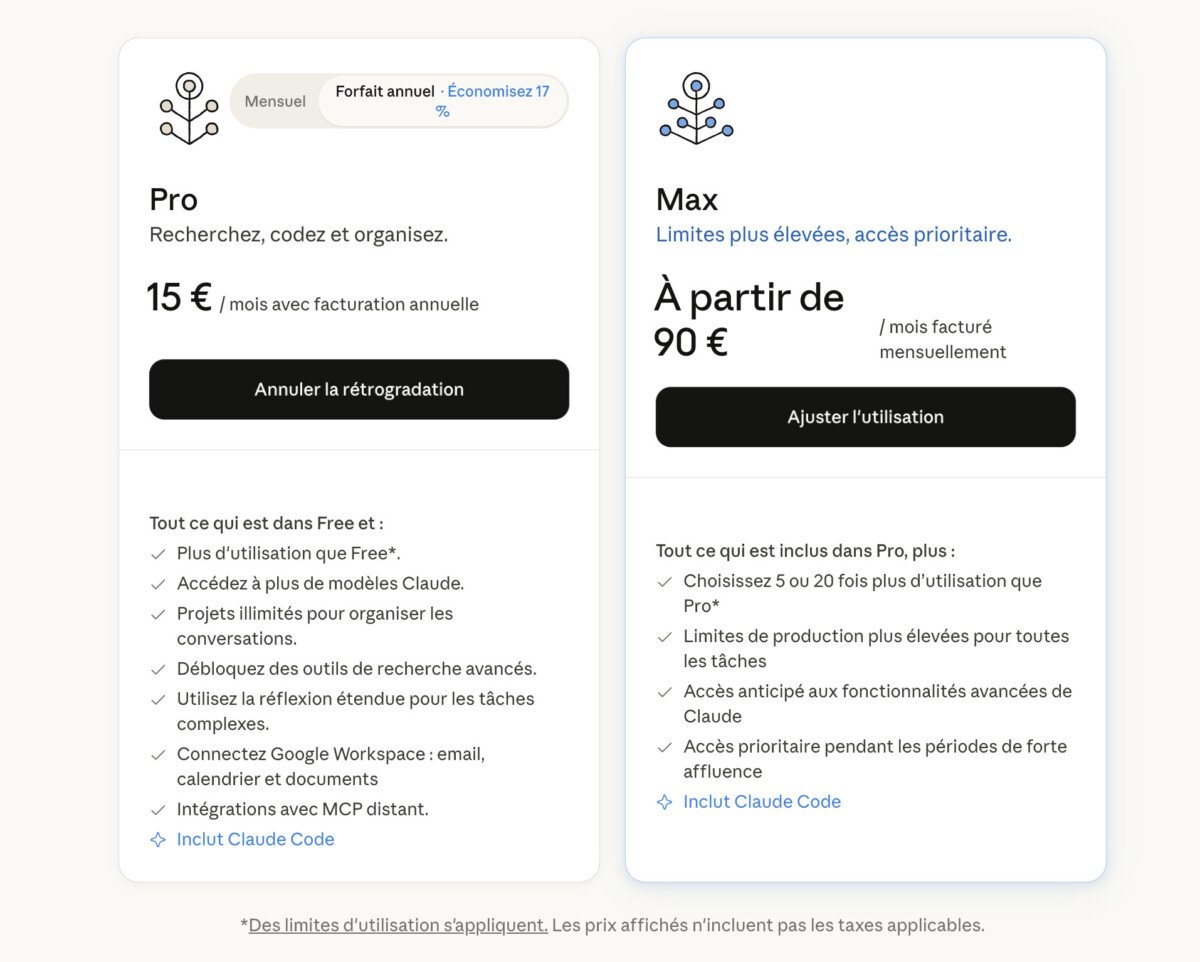
Task: Open 'Inclut Claude Code' link in Pro card
Action: click(x=255, y=840)
